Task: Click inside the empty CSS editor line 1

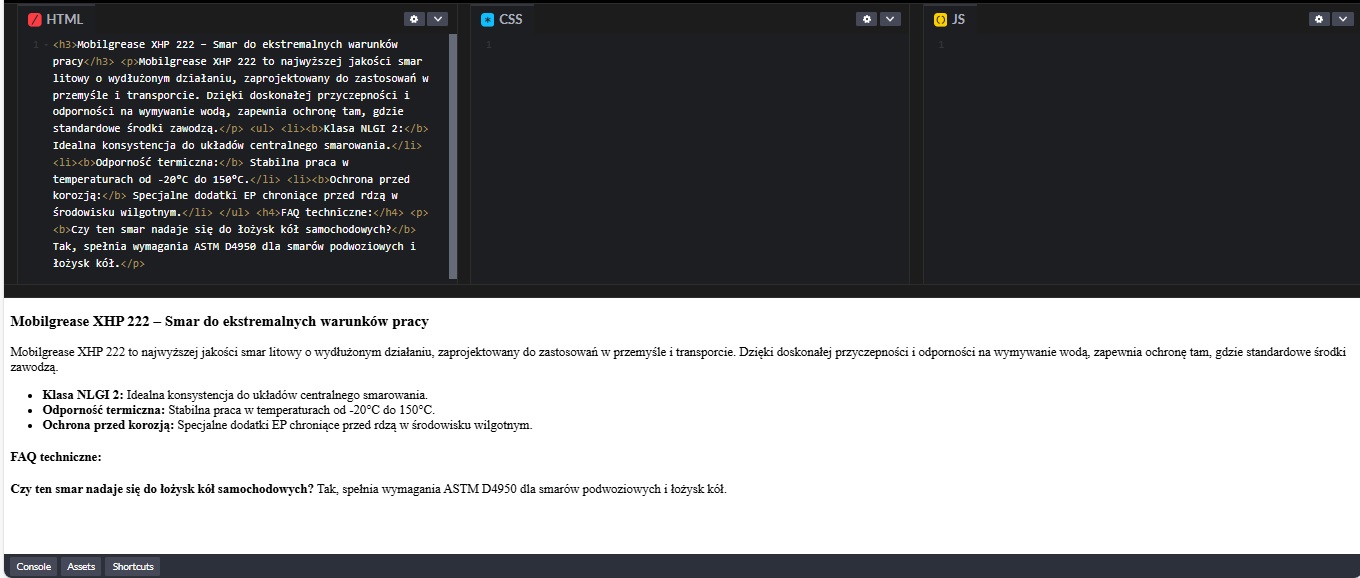Action: click(x=700, y=45)
